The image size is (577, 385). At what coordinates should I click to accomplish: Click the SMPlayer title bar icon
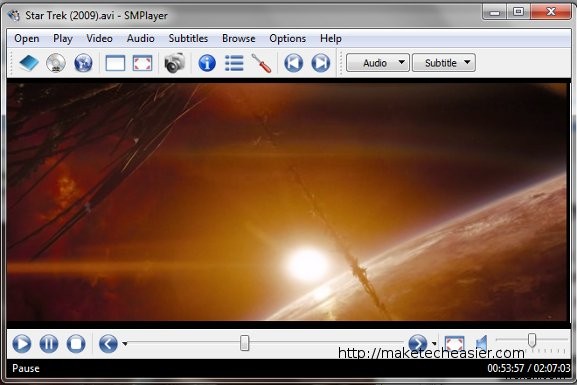click(14, 15)
